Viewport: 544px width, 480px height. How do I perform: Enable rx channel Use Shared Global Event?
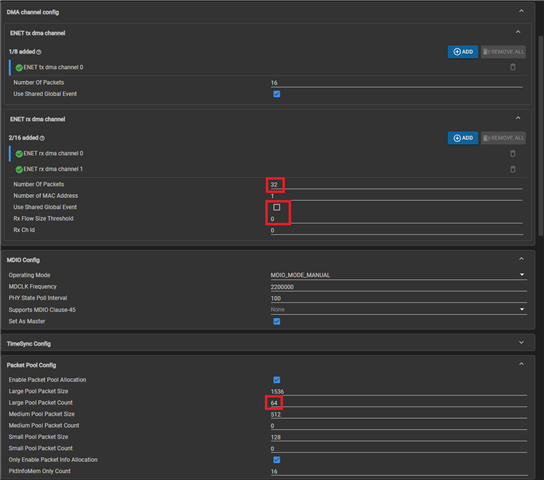pyautogui.click(x=277, y=207)
